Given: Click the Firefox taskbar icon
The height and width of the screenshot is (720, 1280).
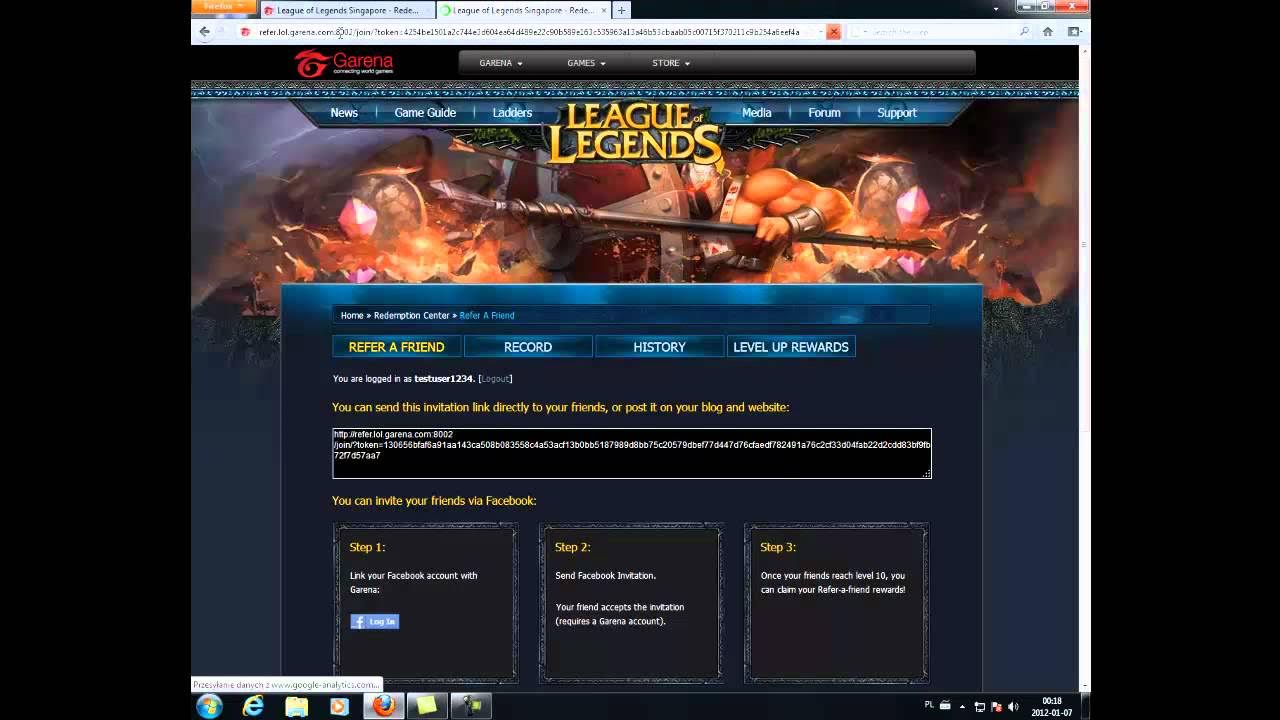Looking at the screenshot, I should click(384, 706).
